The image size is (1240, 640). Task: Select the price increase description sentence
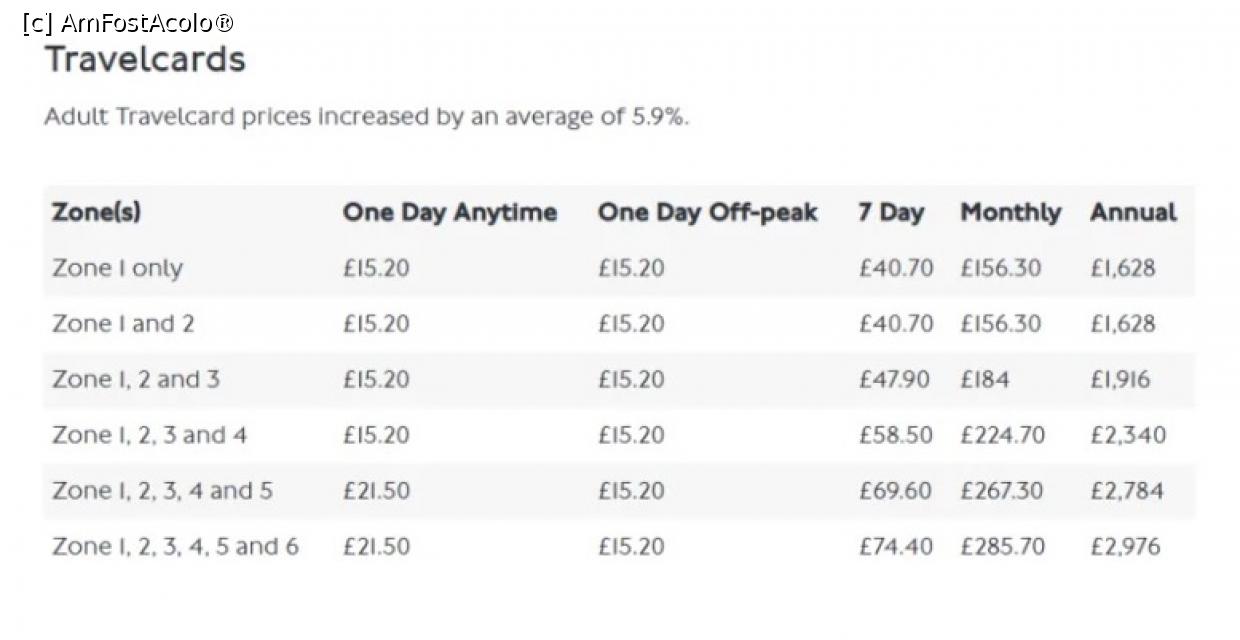tap(367, 117)
